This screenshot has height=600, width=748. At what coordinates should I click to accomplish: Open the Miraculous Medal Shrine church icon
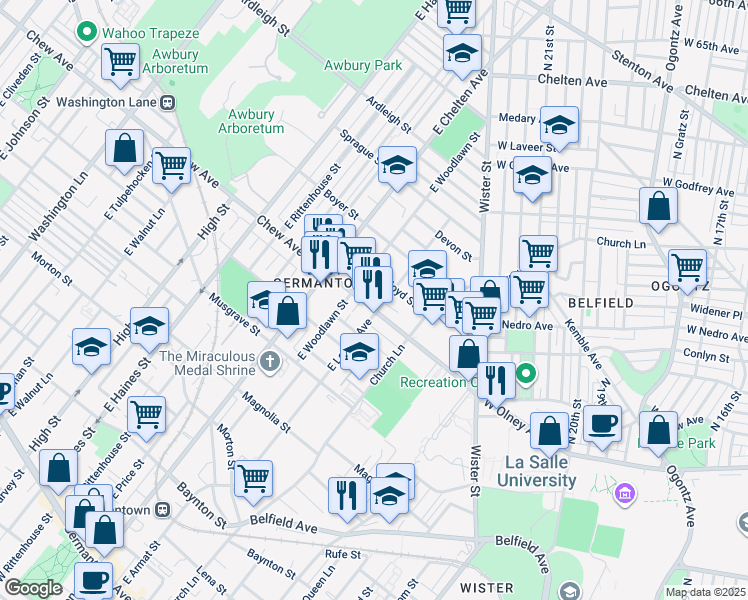270,362
